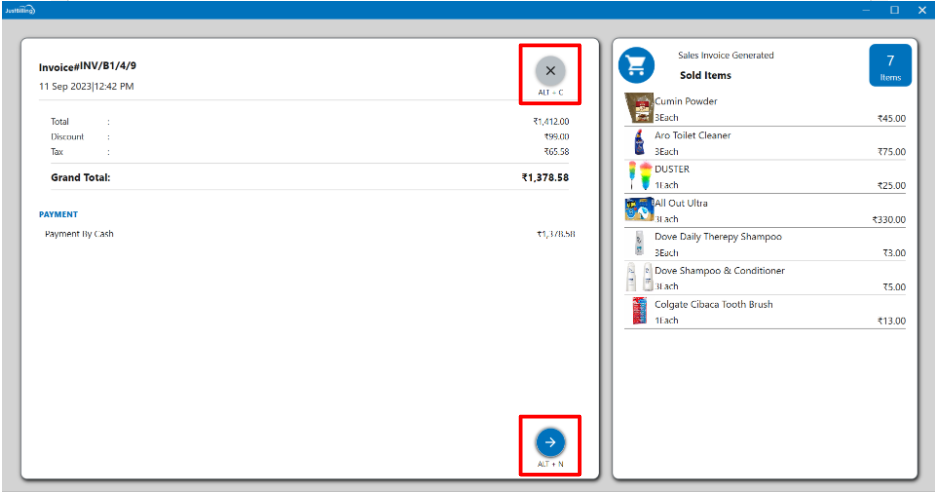Select the Cumin Powder product image
The height and width of the screenshot is (493, 935).
[x=638, y=108]
